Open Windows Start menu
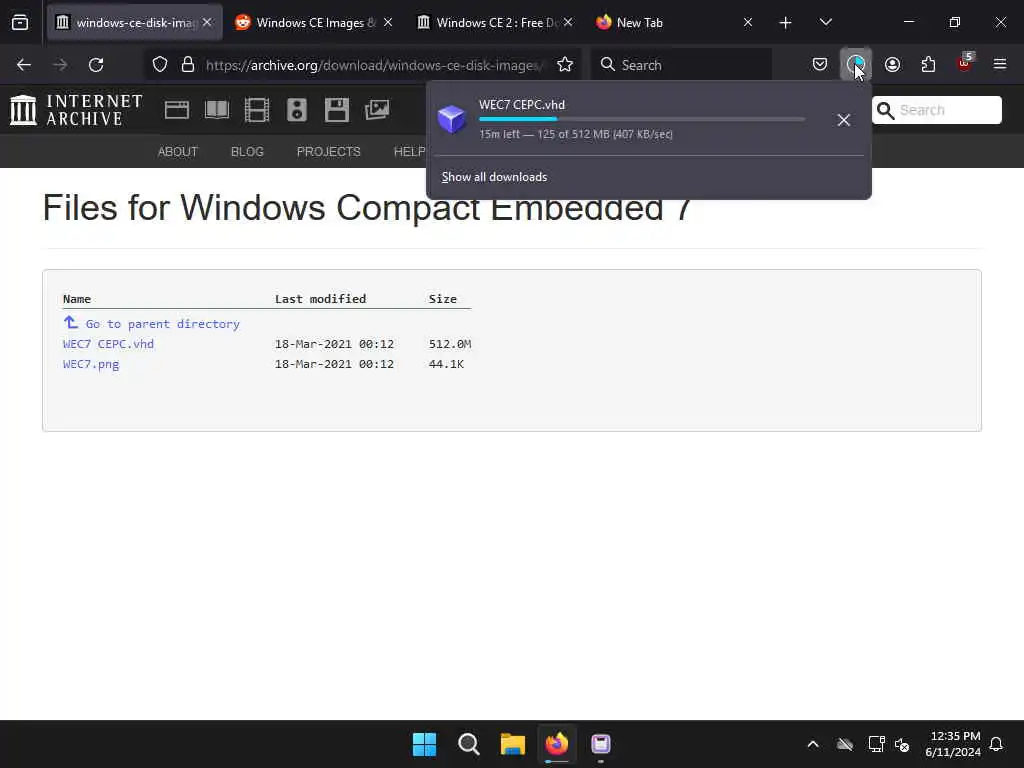This screenshot has width=1024, height=768. [424, 744]
